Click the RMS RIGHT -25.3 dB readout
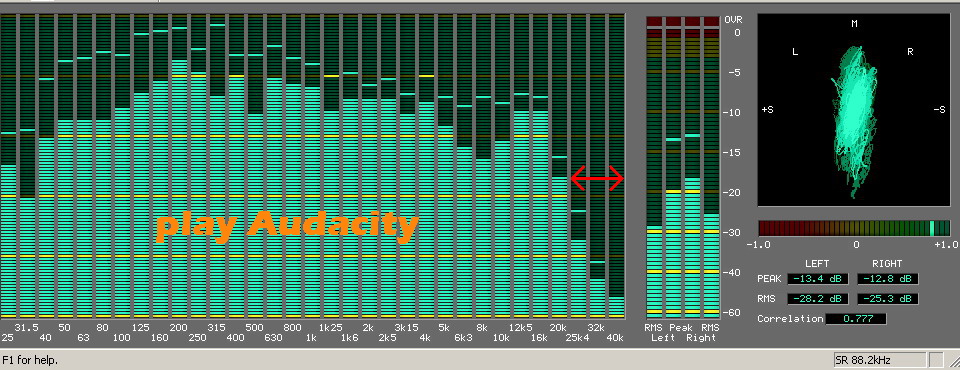The height and width of the screenshot is (370, 960). pyautogui.click(x=888, y=299)
